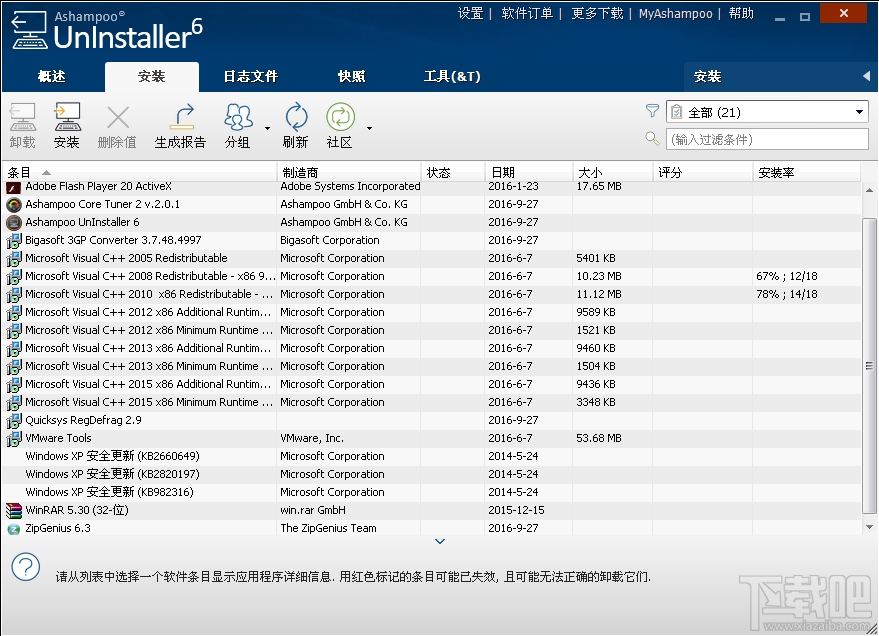
Task: Collapse the right panel using the 安装 chevron
Action: pyautogui.click(x=866, y=76)
